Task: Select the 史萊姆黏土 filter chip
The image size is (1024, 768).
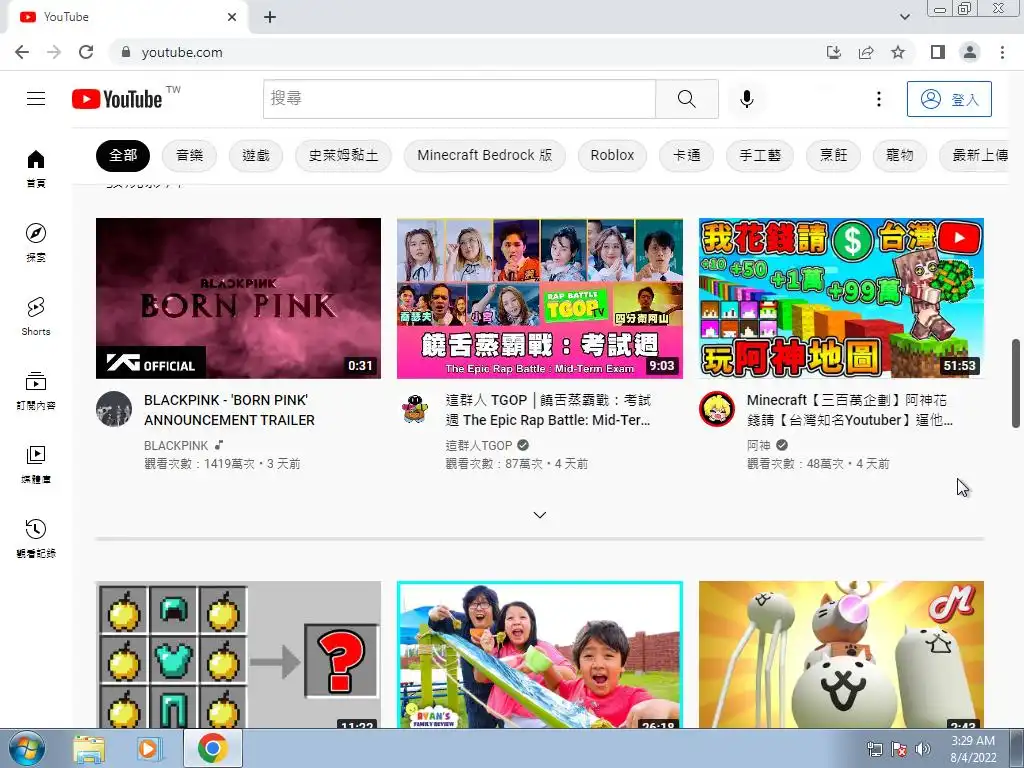Action: pos(343,155)
